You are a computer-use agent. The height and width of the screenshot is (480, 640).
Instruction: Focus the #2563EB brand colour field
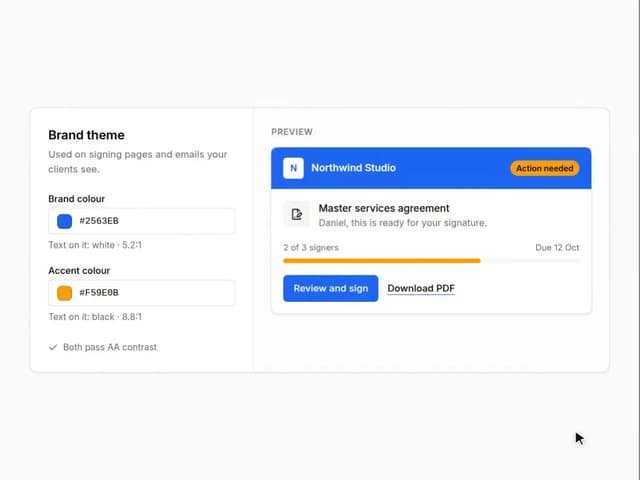(x=142, y=221)
